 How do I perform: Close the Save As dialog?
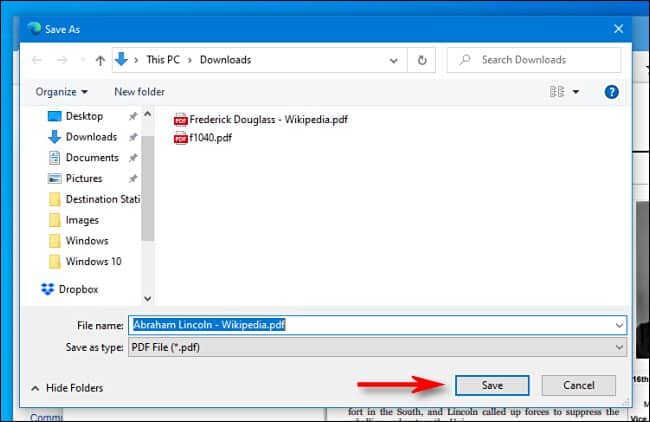[x=618, y=29]
